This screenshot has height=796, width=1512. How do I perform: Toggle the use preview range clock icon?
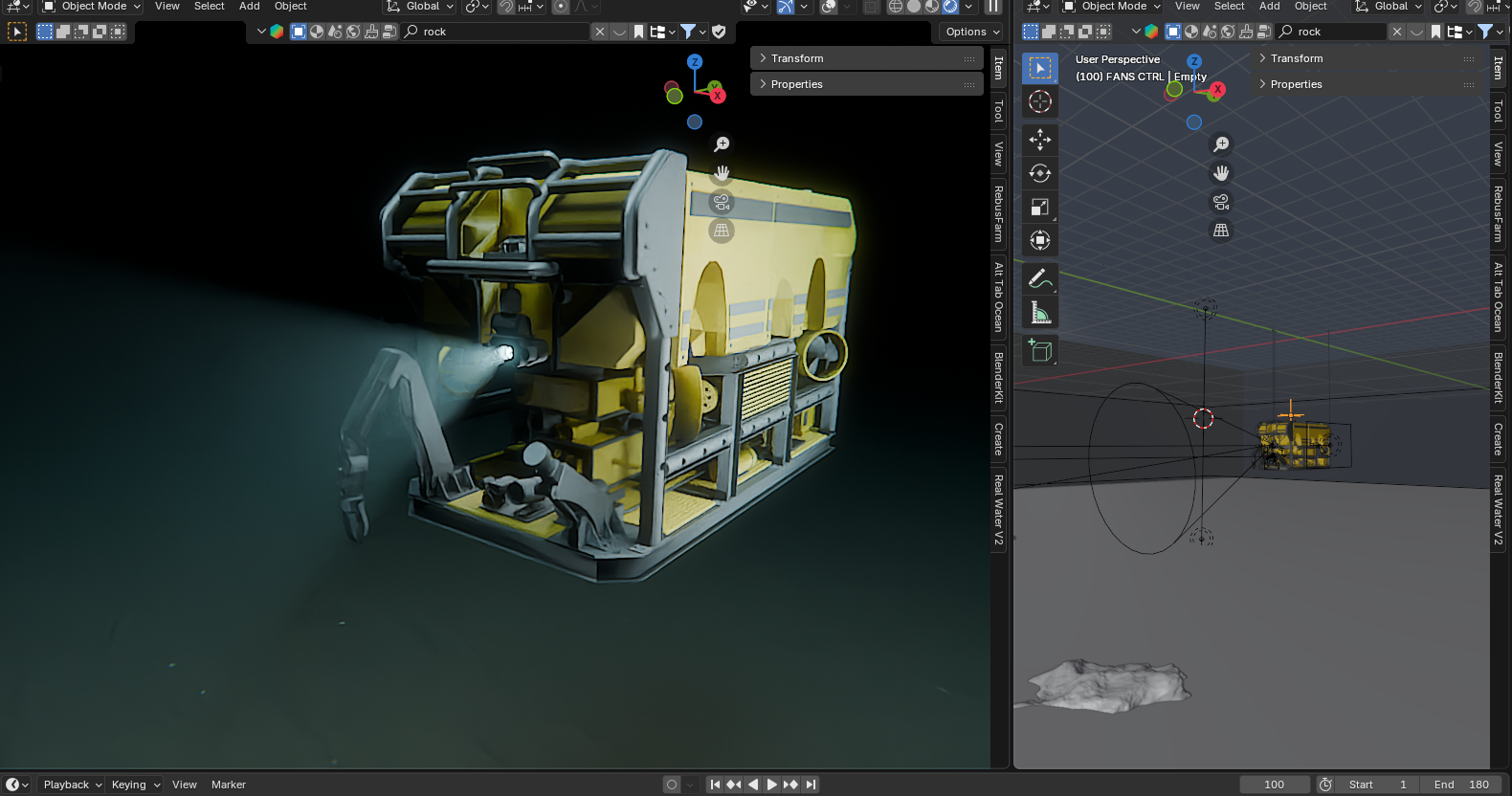point(1325,785)
